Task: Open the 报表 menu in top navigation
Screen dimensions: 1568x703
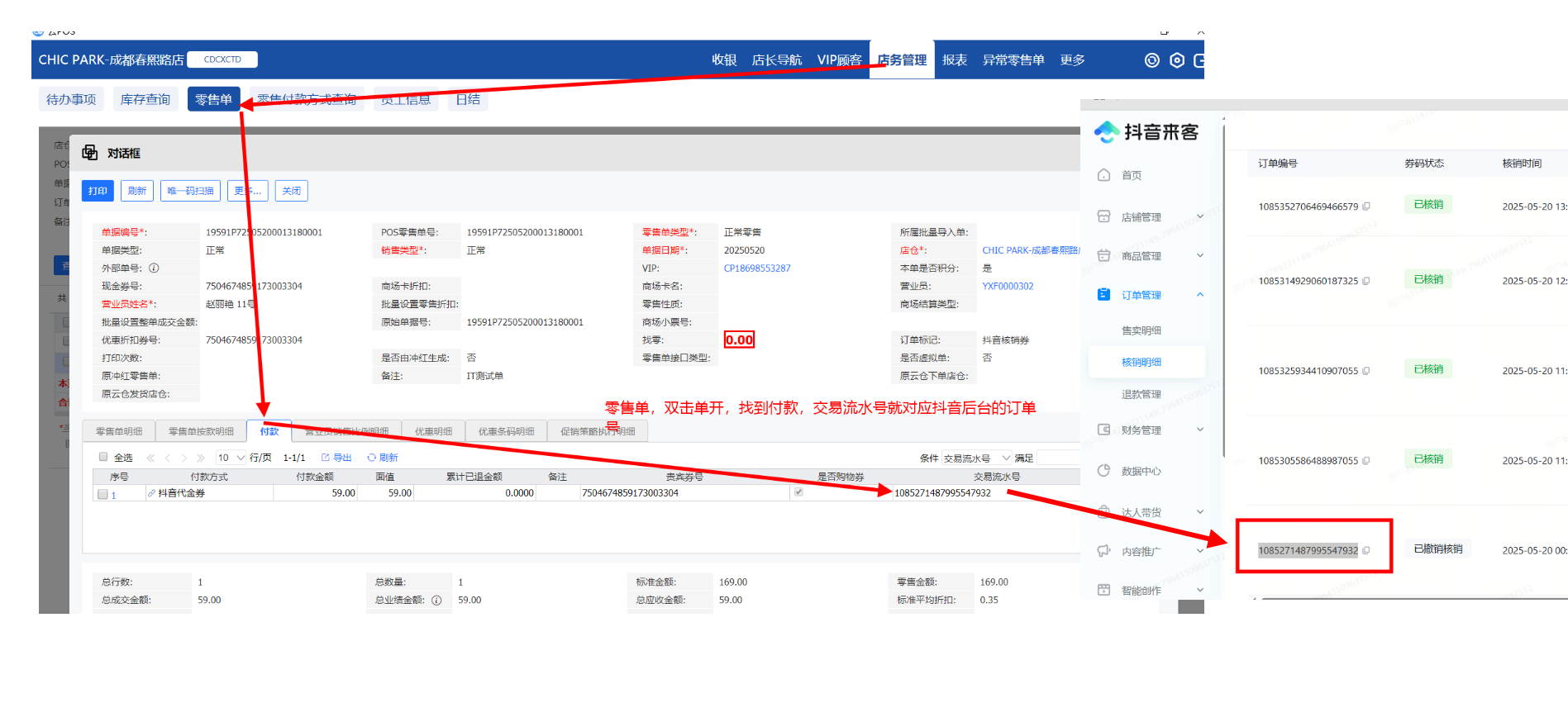Action: [x=954, y=60]
